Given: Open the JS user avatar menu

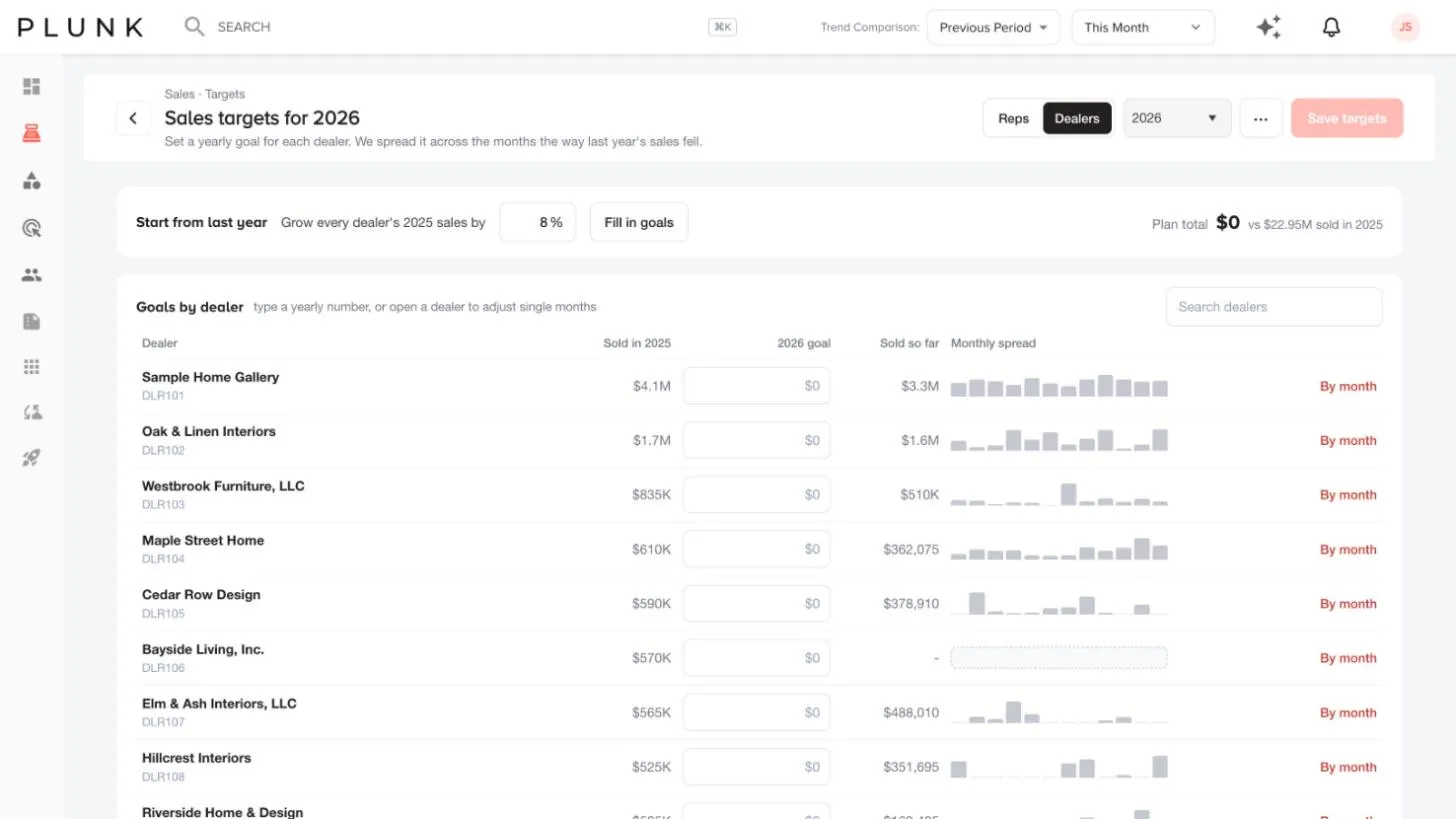Looking at the screenshot, I should [1405, 27].
